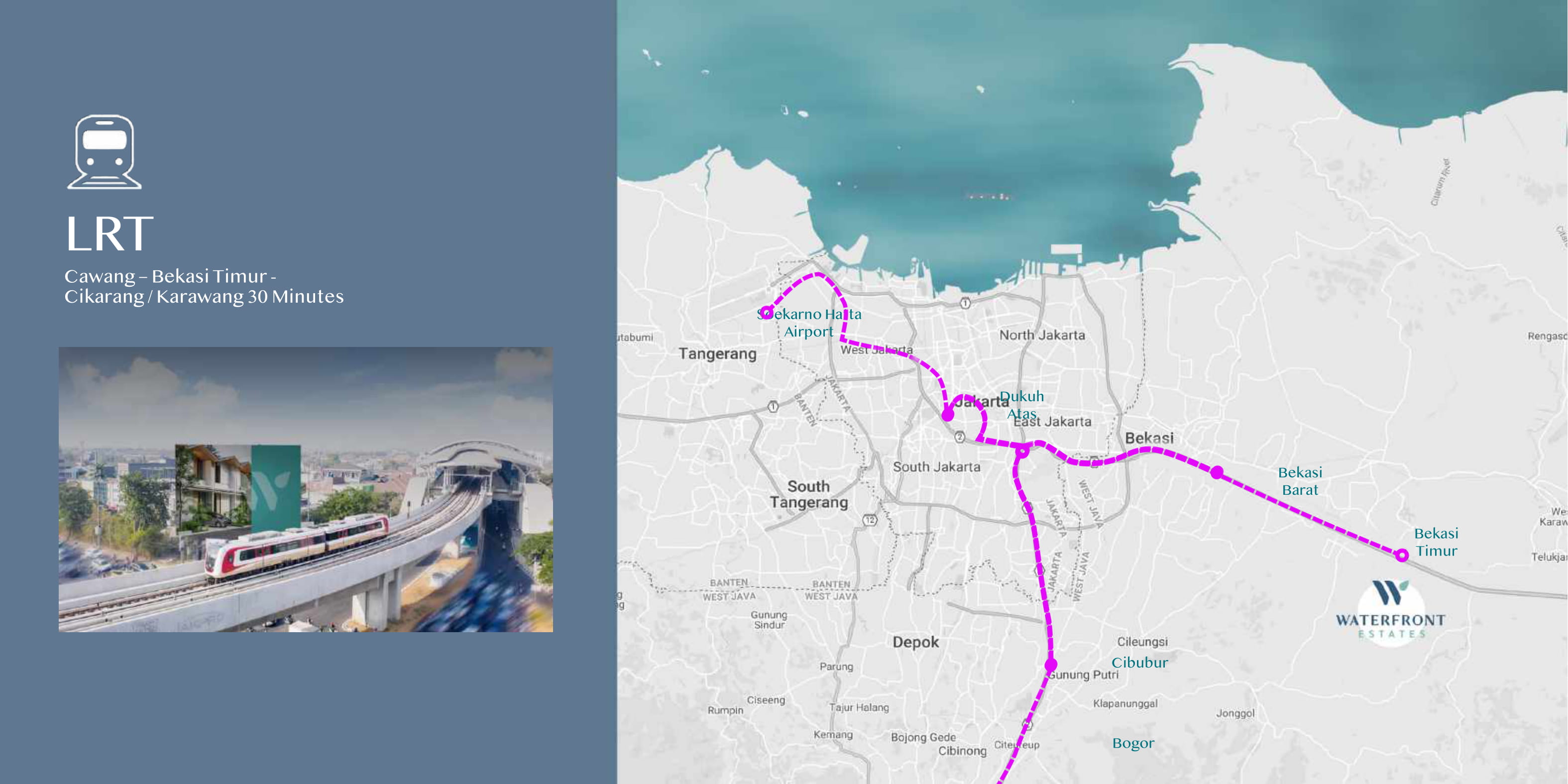
Task: Click the Bekasi Barat station dot
Action: pyautogui.click(x=1217, y=472)
